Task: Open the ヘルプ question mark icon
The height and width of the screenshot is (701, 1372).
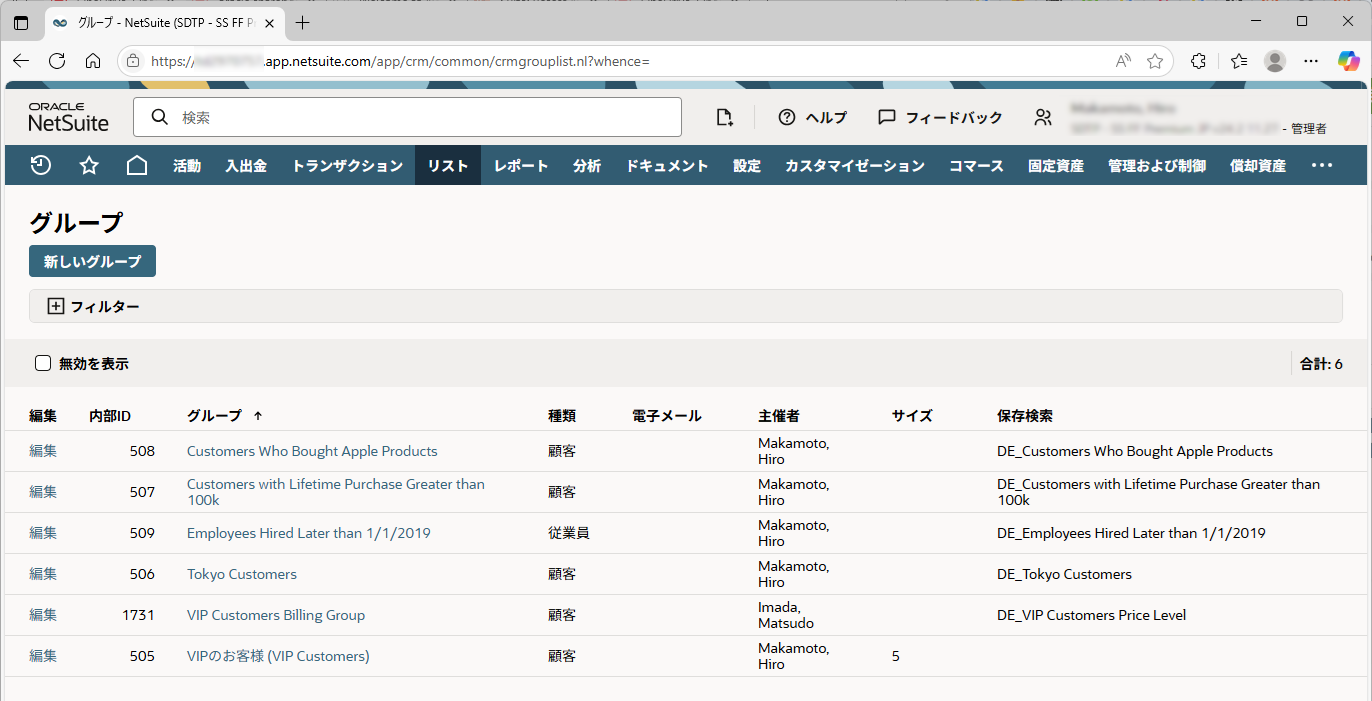Action: pyautogui.click(x=787, y=117)
